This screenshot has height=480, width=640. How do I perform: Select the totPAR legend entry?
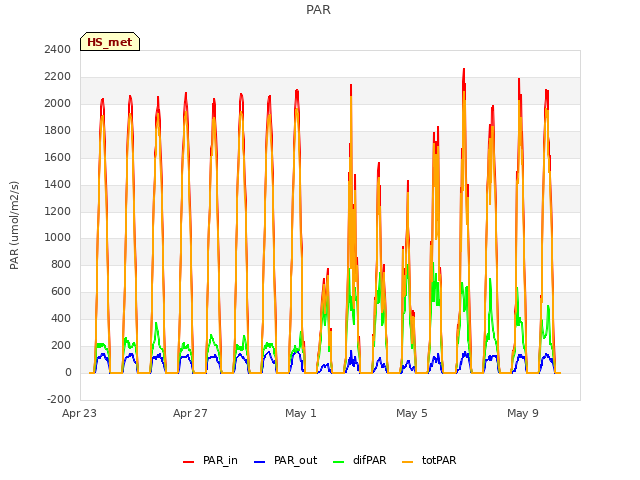[429, 460]
